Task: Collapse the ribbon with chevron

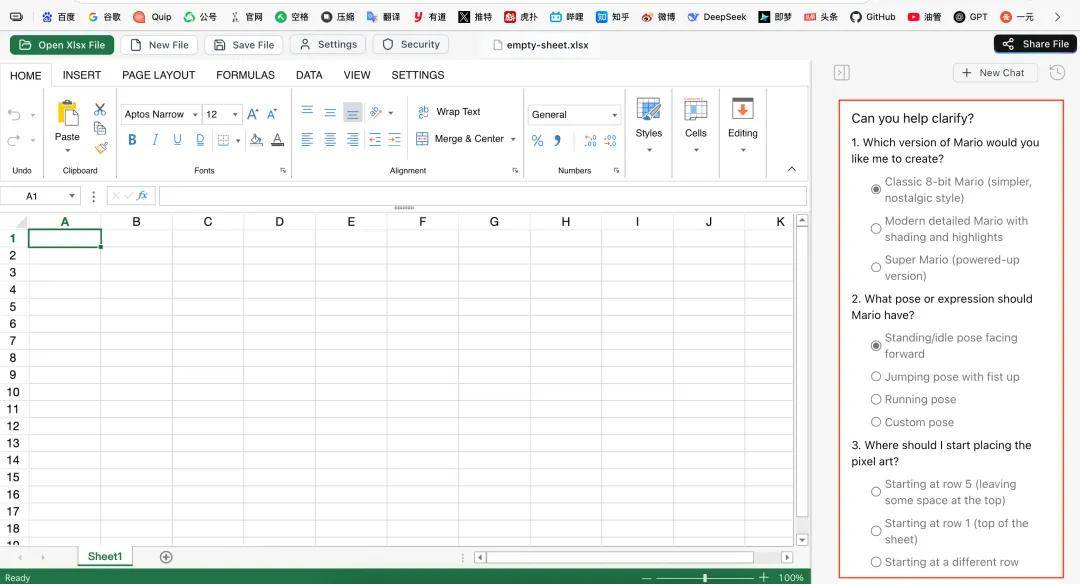Action: coord(792,169)
